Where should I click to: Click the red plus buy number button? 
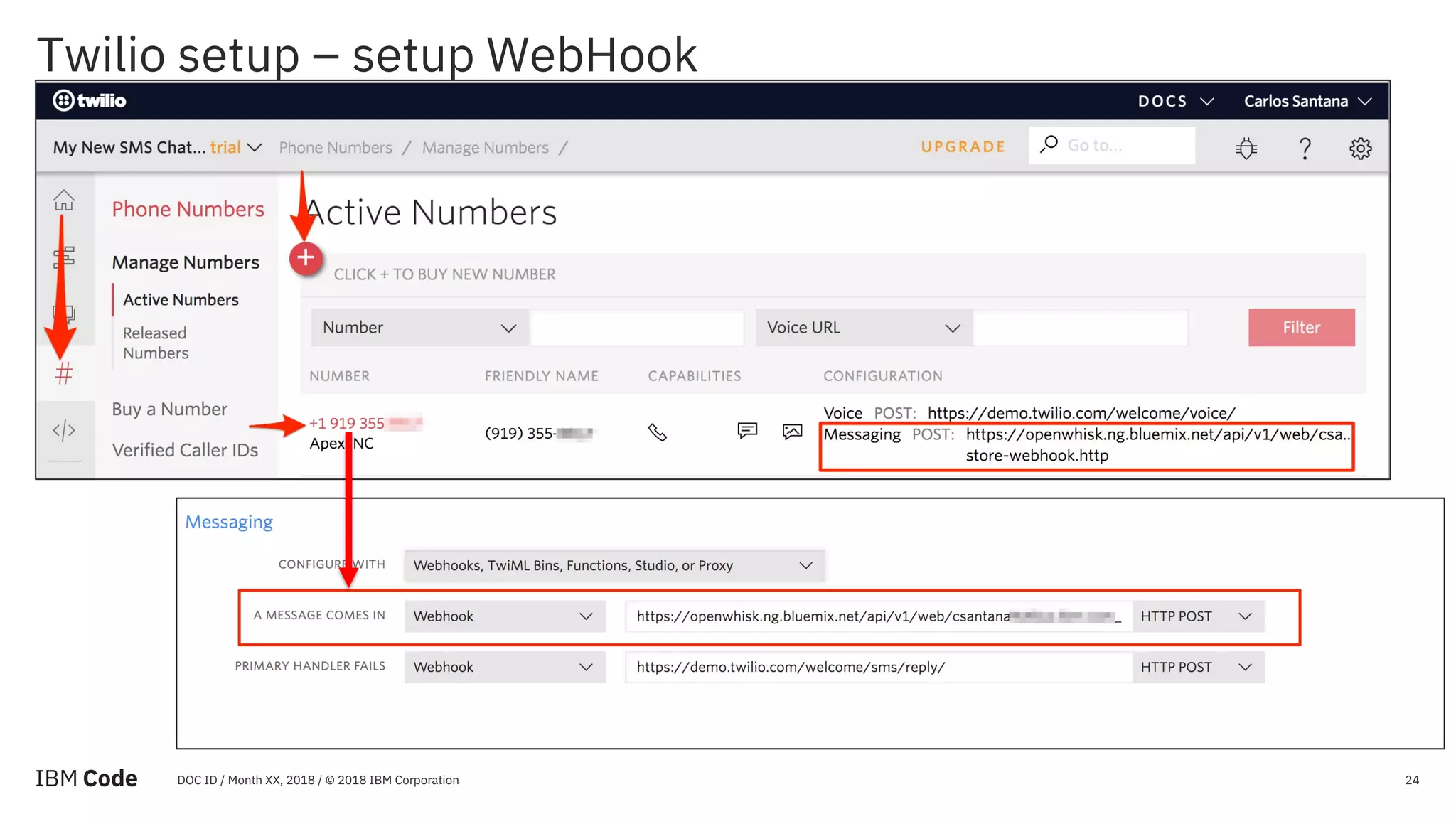point(306,258)
